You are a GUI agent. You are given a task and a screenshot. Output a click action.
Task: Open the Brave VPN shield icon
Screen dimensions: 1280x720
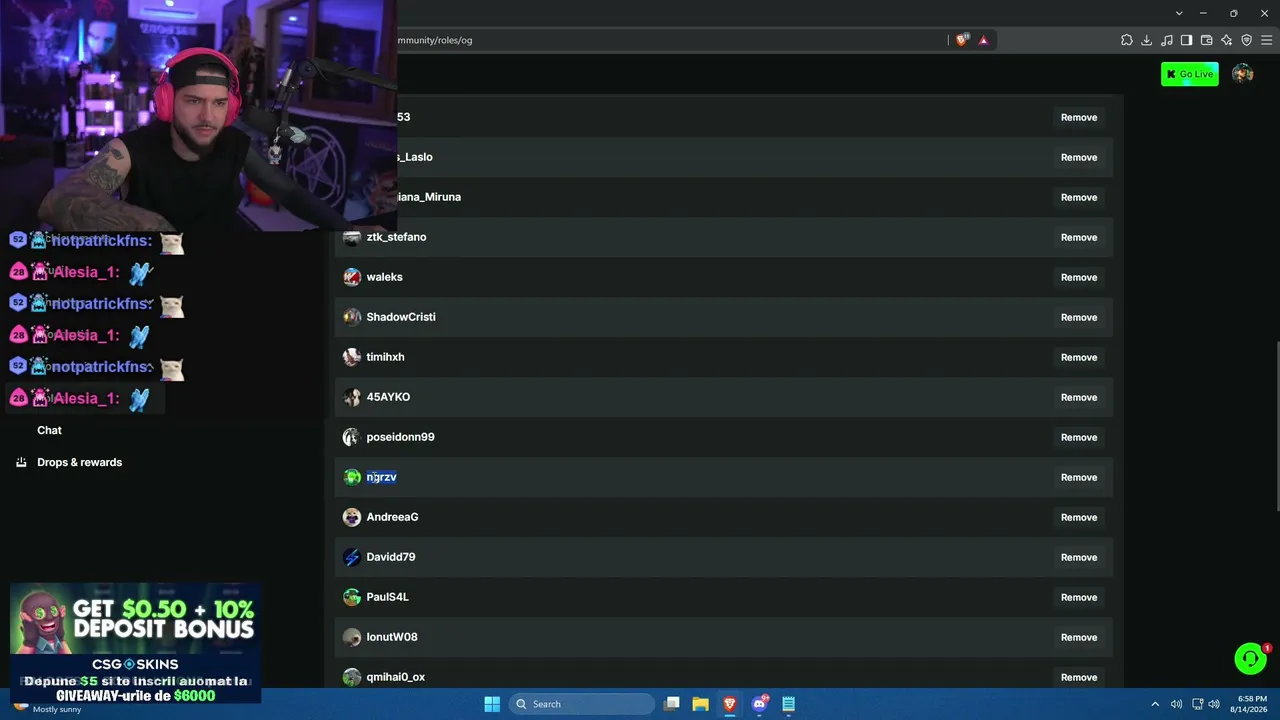pos(1247,40)
